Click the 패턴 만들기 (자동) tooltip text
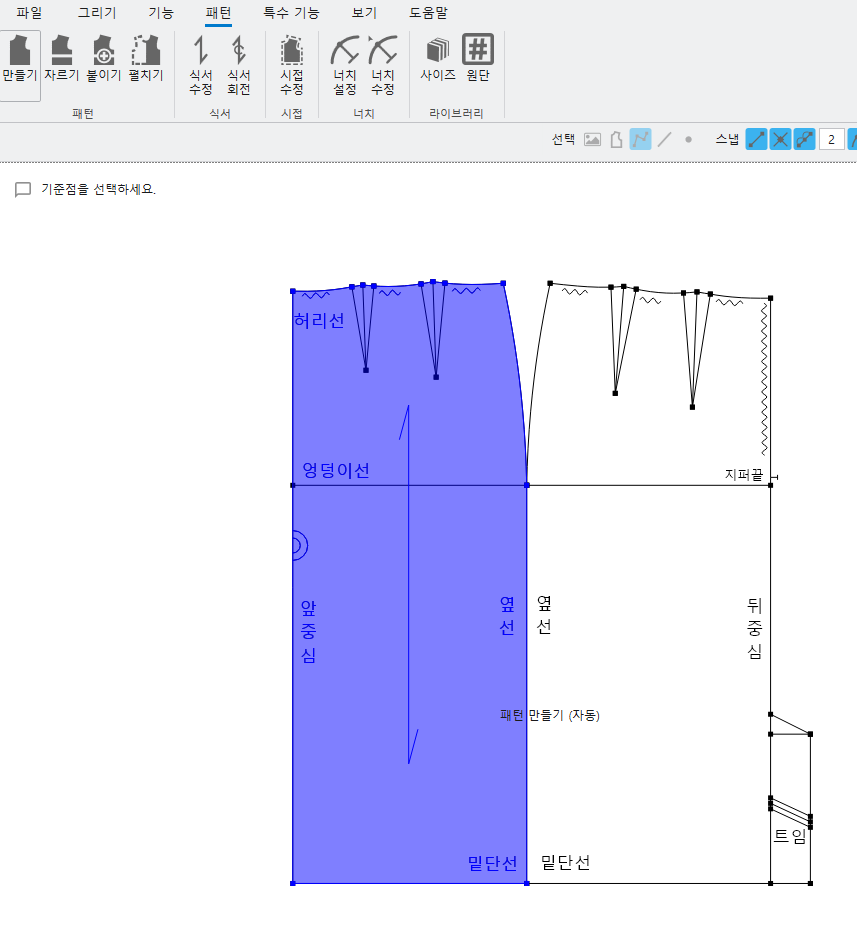The height and width of the screenshot is (931, 857). 550,715
